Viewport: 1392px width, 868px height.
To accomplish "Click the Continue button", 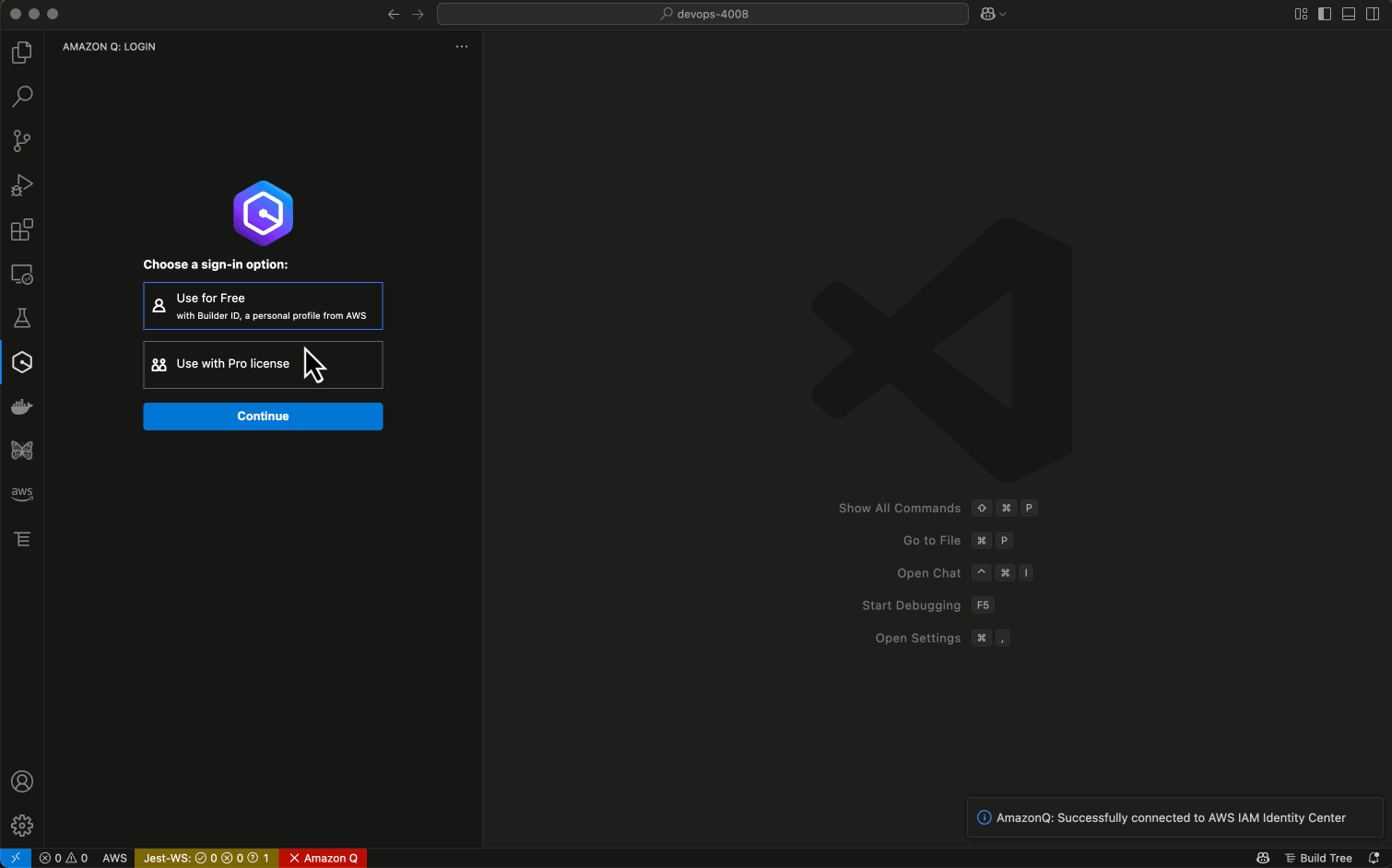I will click(x=263, y=416).
